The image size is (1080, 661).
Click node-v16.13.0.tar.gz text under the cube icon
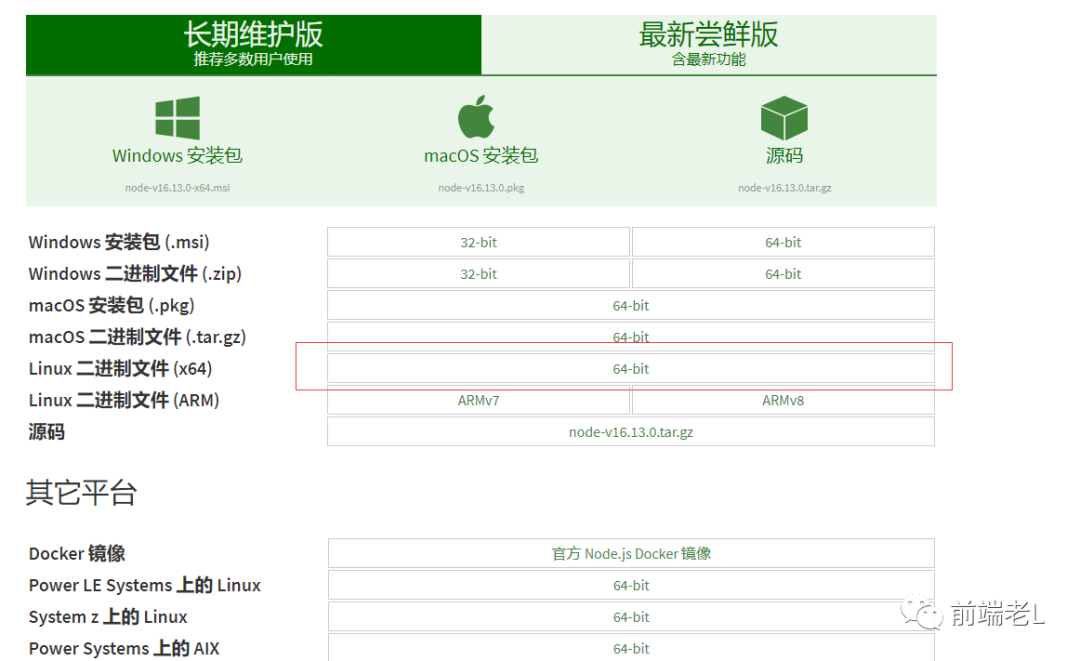[x=785, y=188]
